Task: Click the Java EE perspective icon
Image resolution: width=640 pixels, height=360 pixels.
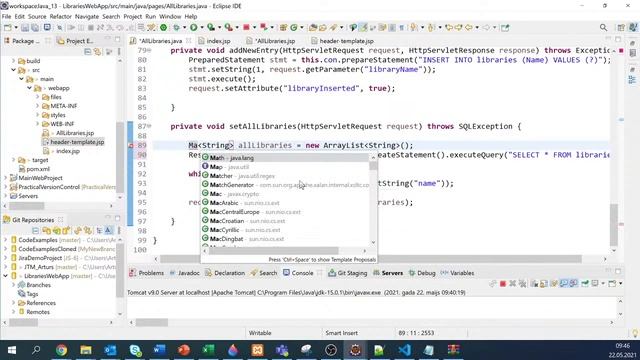Action: (633, 28)
